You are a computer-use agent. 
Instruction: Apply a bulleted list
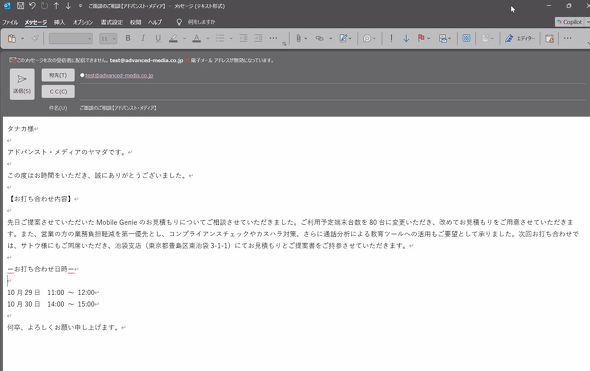pyautogui.click(x=220, y=38)
